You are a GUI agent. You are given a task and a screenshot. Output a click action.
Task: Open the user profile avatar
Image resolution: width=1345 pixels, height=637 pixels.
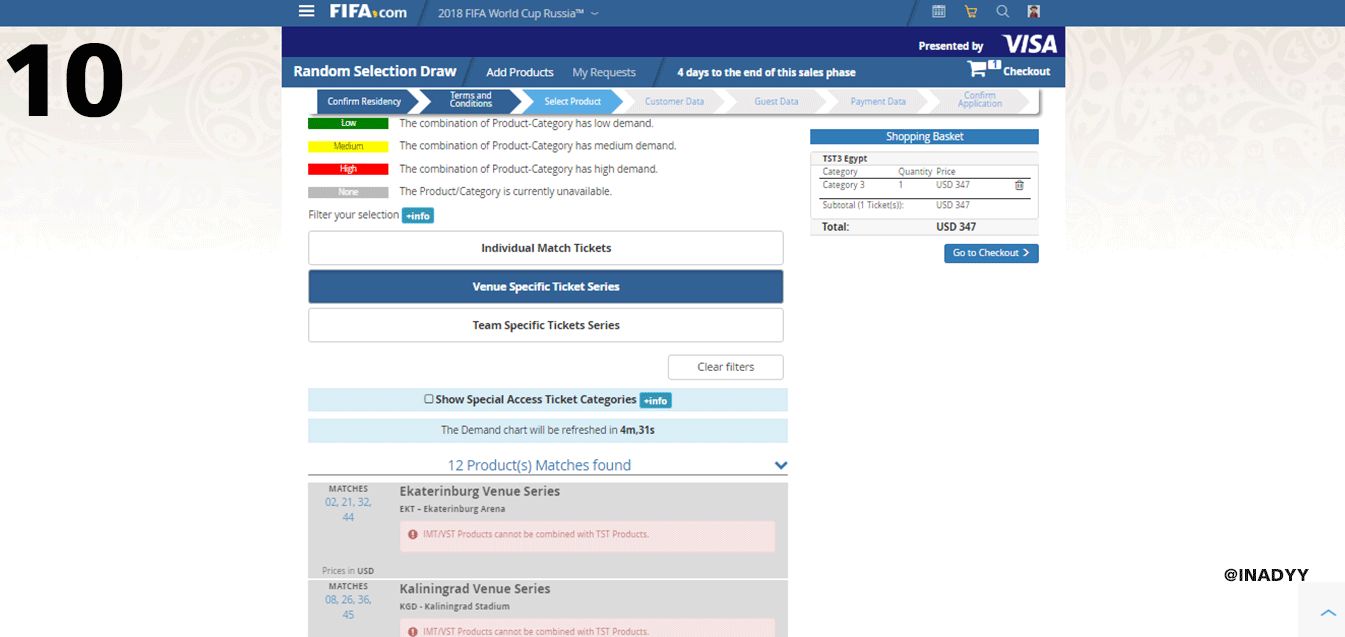coord(1034,12)
